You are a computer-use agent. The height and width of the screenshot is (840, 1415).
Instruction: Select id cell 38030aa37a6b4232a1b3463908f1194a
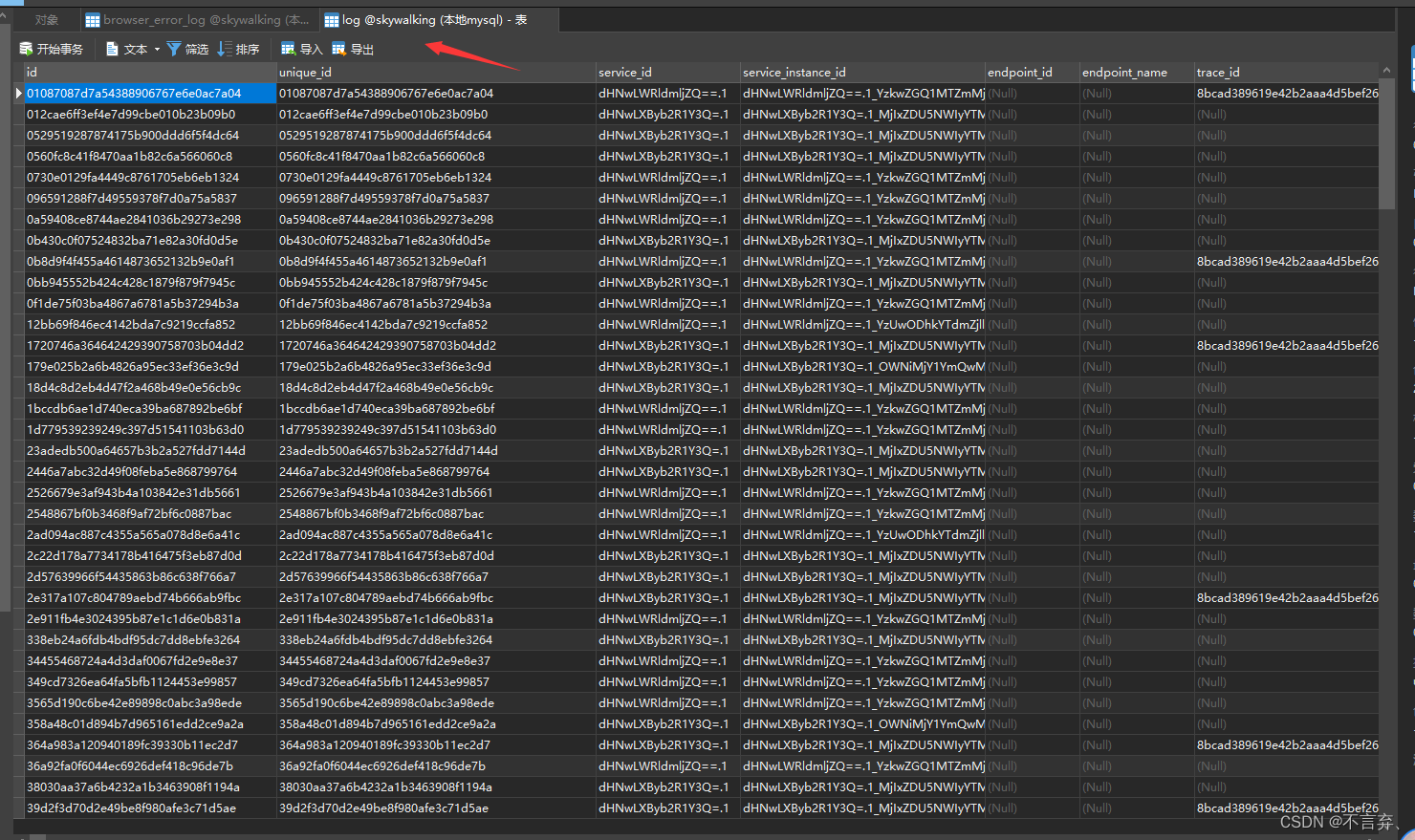tap(150, 787)
